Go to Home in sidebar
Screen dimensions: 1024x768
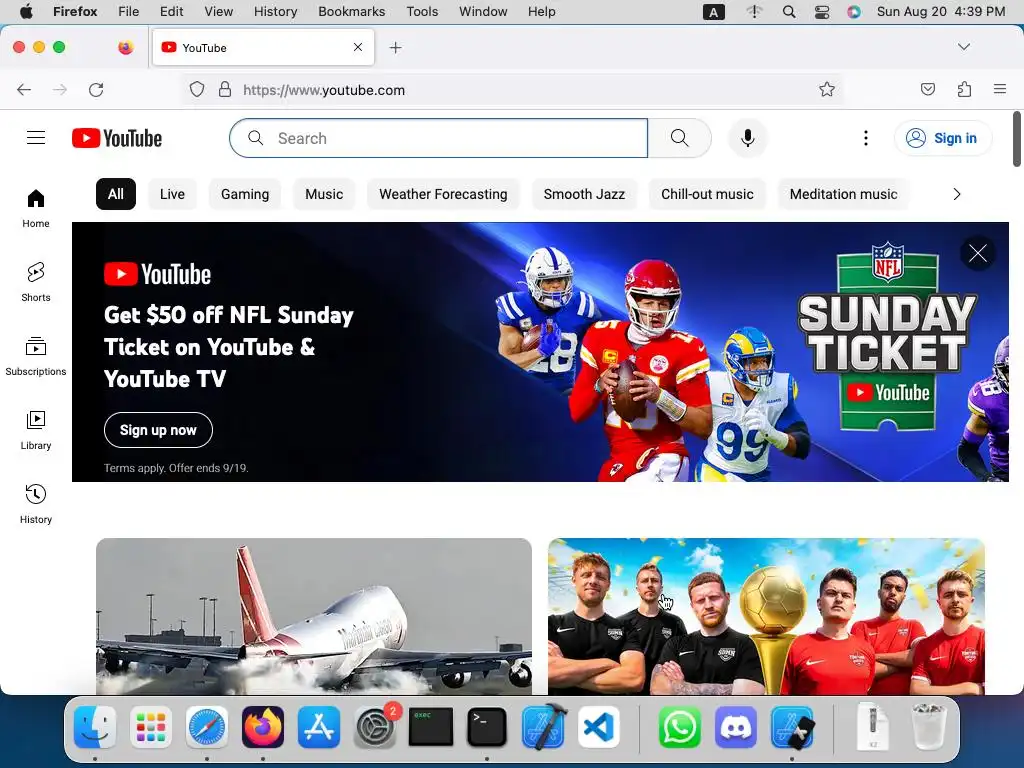tap(36, 208)
